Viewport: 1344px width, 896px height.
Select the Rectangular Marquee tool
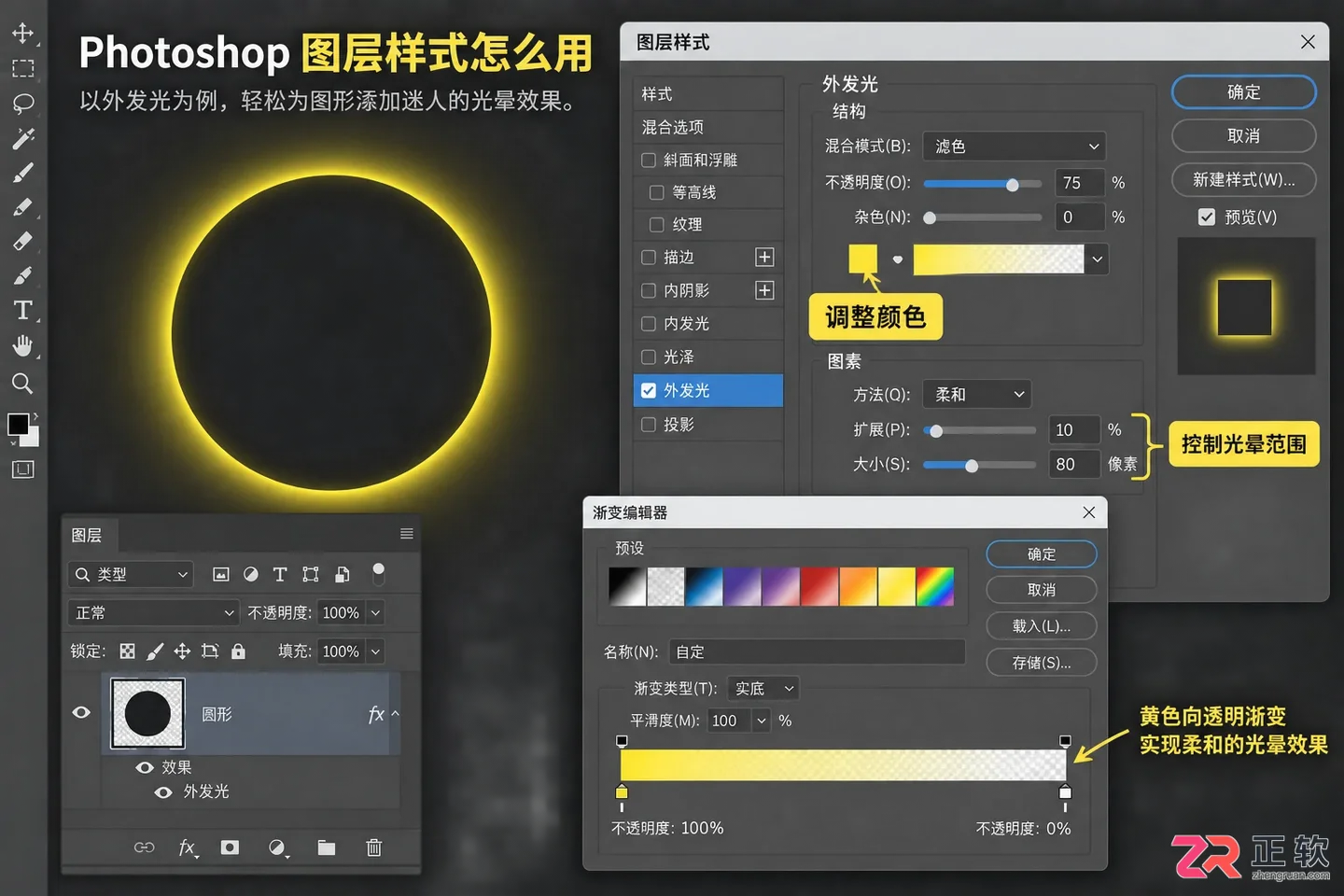pyautogui.click(x=22, y=68)
